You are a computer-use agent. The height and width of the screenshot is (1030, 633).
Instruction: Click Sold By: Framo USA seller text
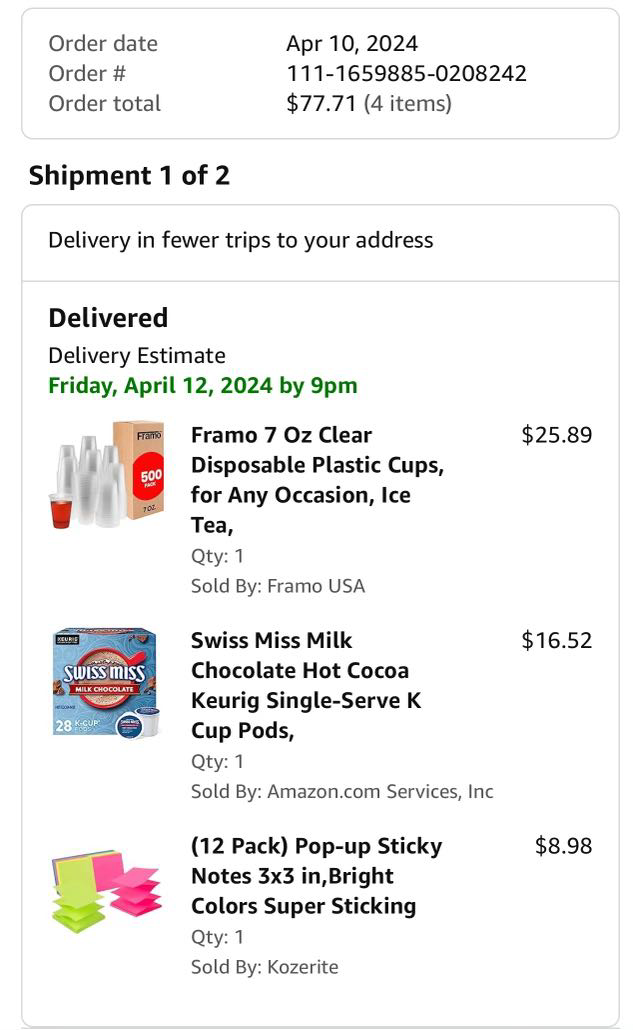278,586
